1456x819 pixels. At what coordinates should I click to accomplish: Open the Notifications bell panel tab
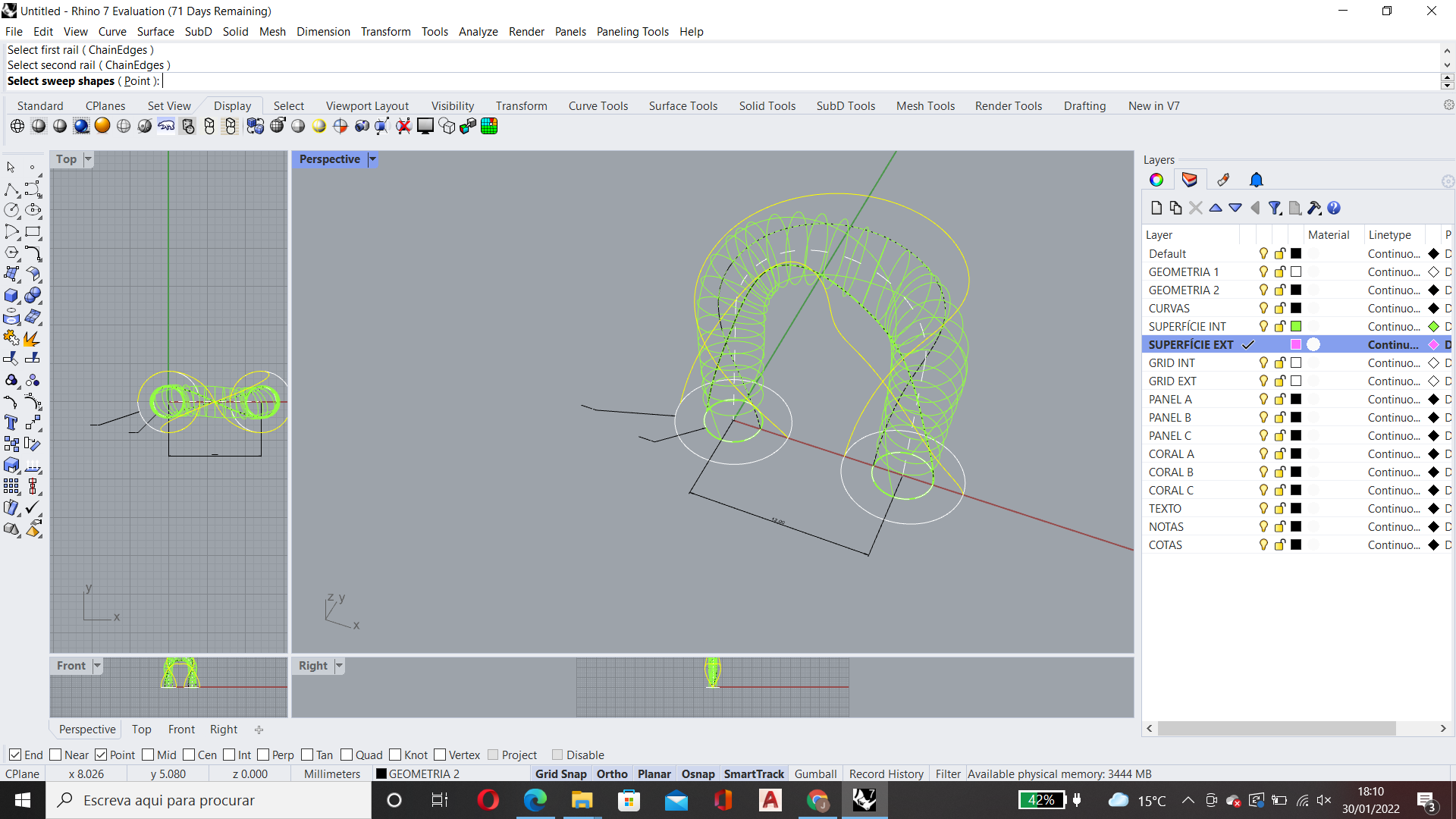(1256, 180)
